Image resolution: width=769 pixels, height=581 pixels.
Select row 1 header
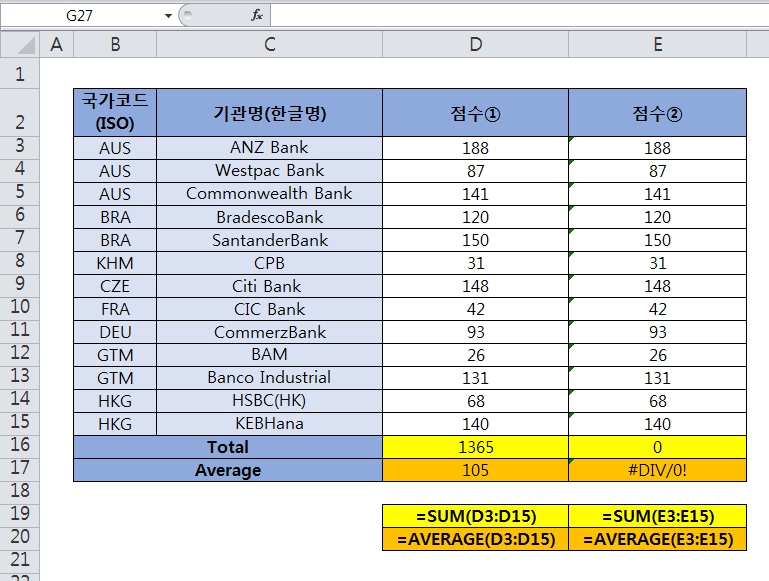20,74
